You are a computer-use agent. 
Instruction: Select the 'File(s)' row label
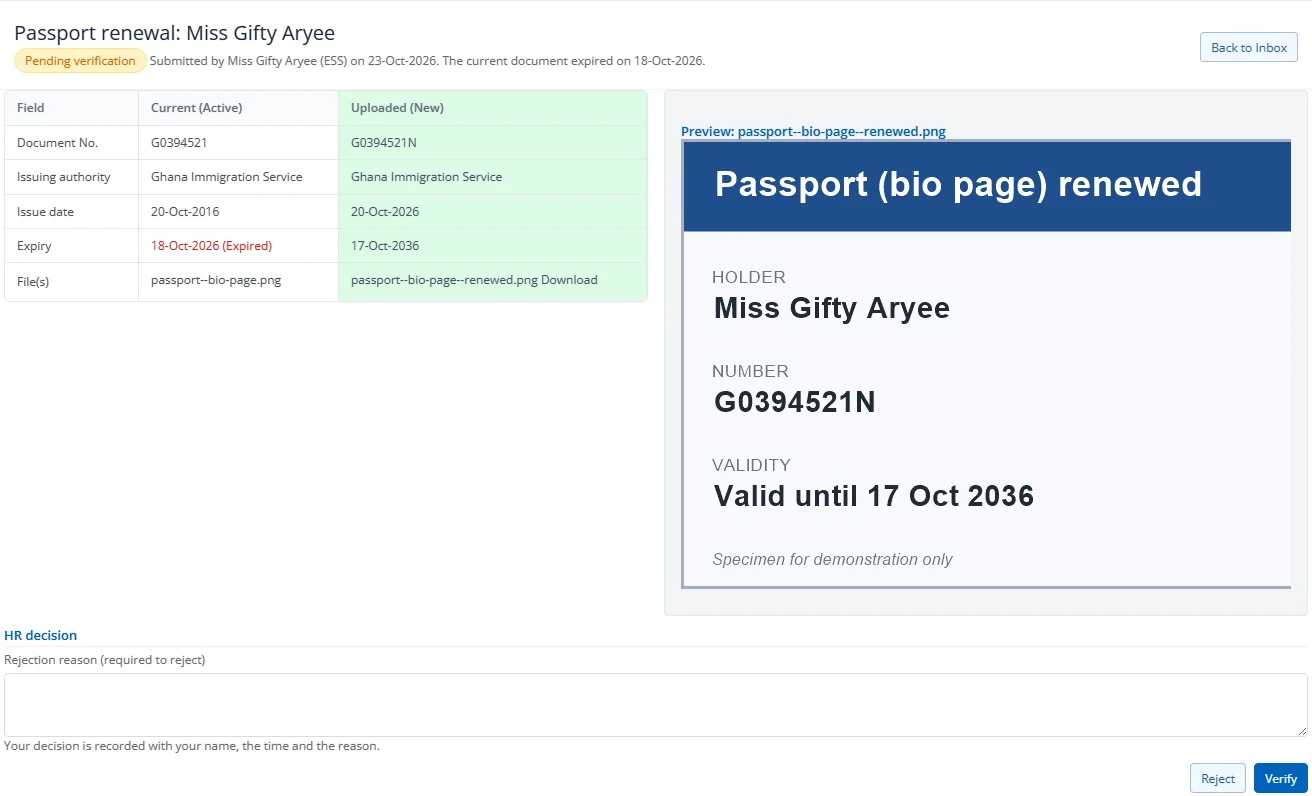pyautogui.click(x=33, y=281)
